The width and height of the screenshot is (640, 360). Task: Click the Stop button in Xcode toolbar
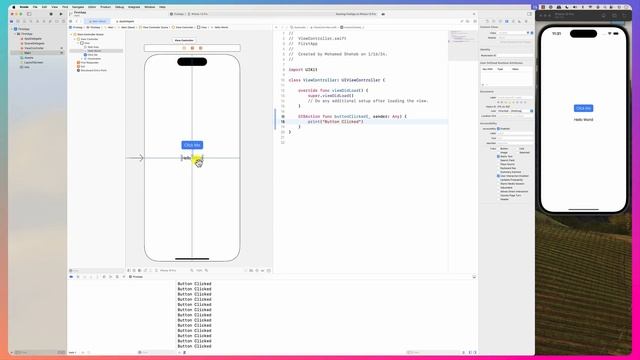pos(51,14)
